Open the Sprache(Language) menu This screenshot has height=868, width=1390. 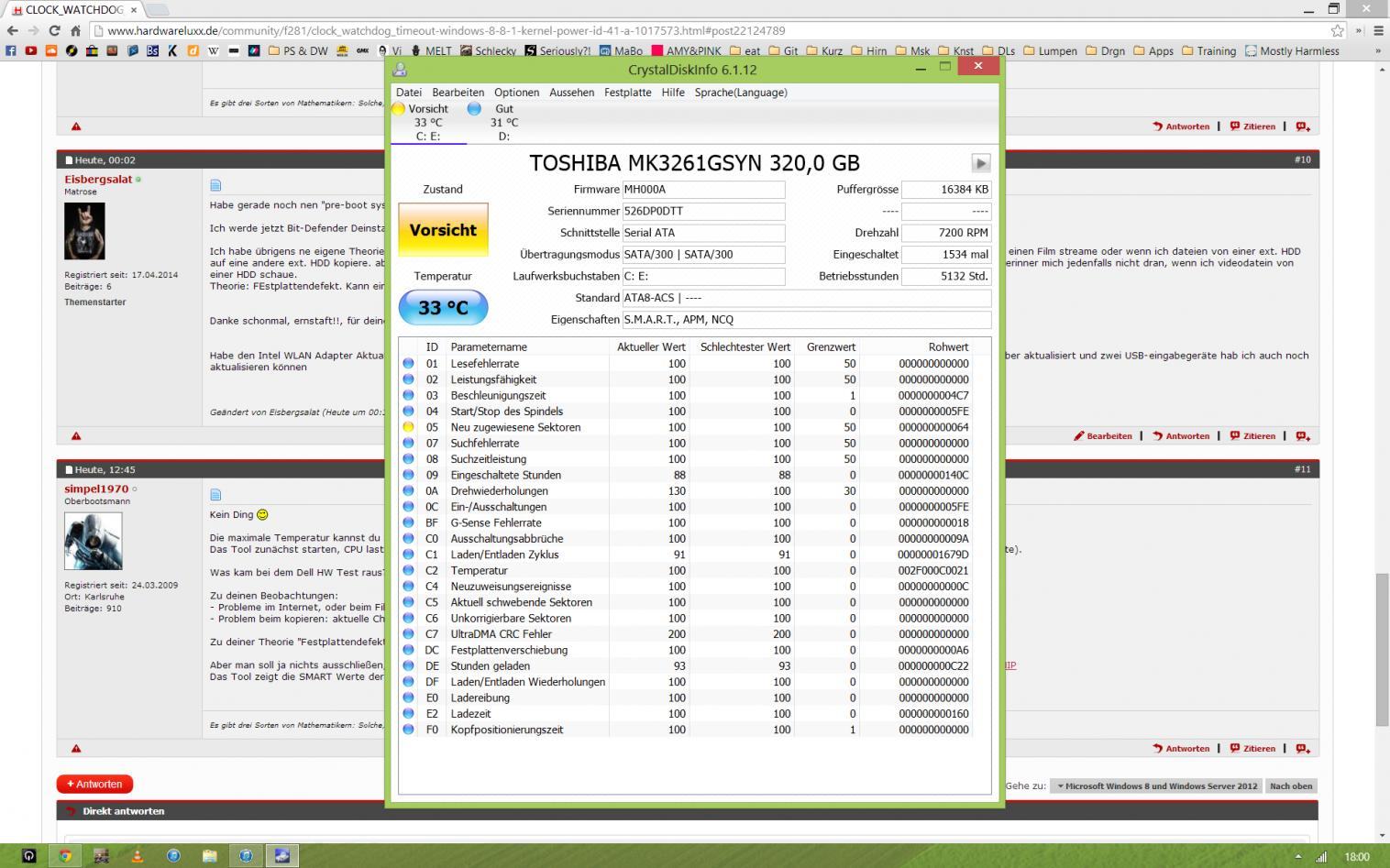point(741,93)
